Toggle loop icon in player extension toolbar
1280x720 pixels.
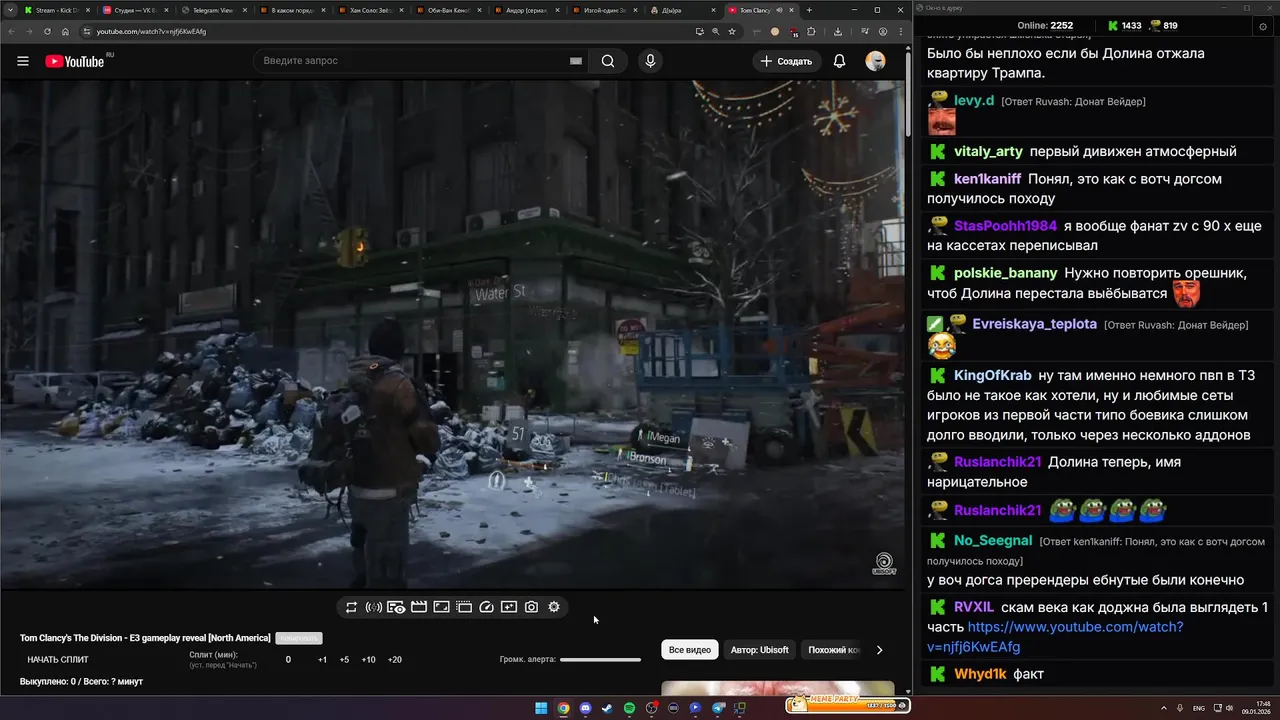click(x=351, y=607)
